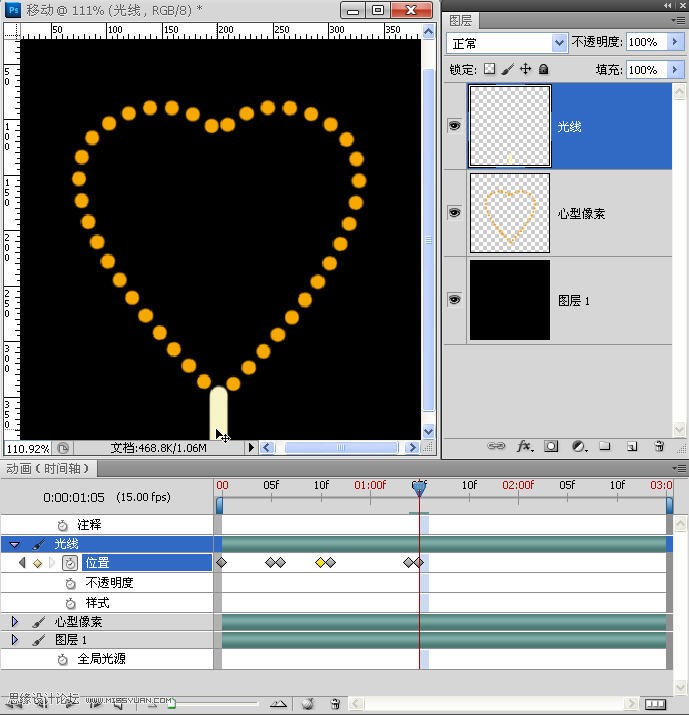Enable 全局光源 stopwatch
This screenshot has height=715, width=689.
click(x=62, y=659)
